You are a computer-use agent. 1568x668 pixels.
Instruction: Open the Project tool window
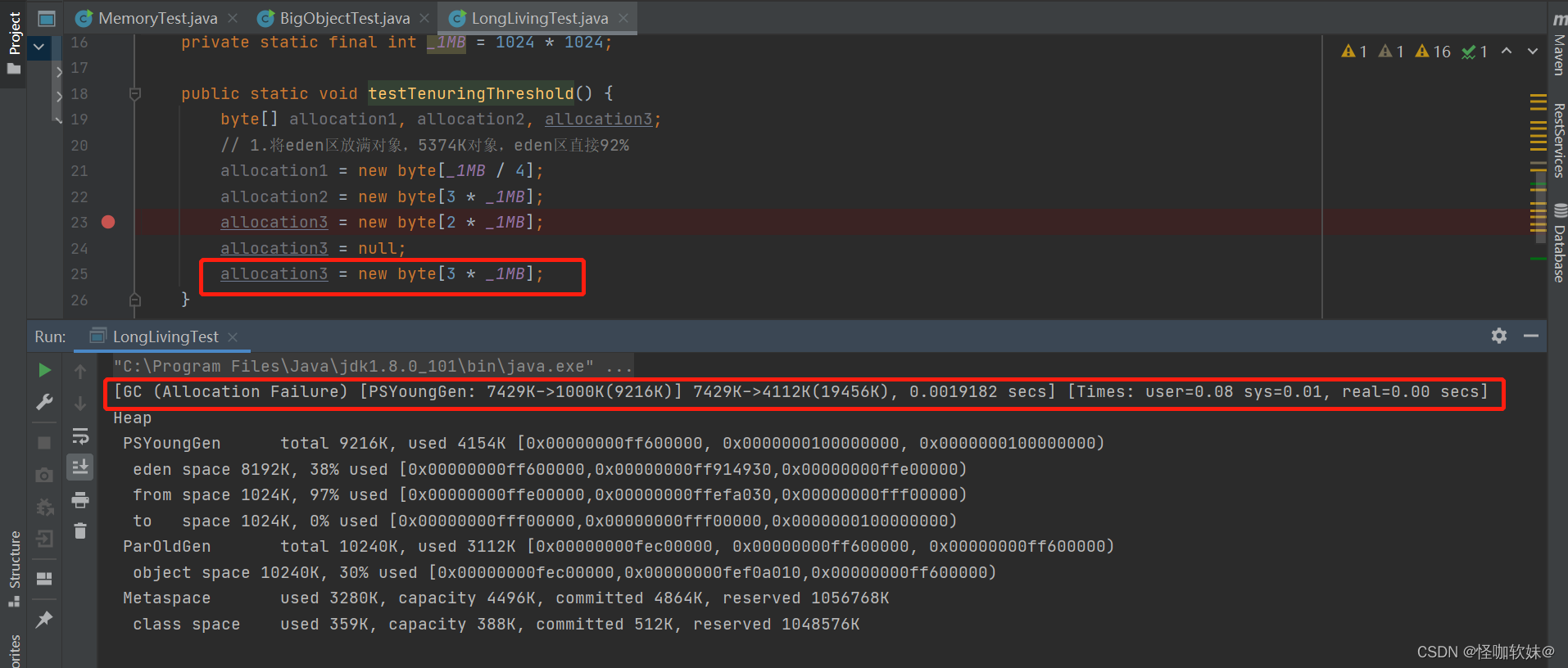coord(14,43)
